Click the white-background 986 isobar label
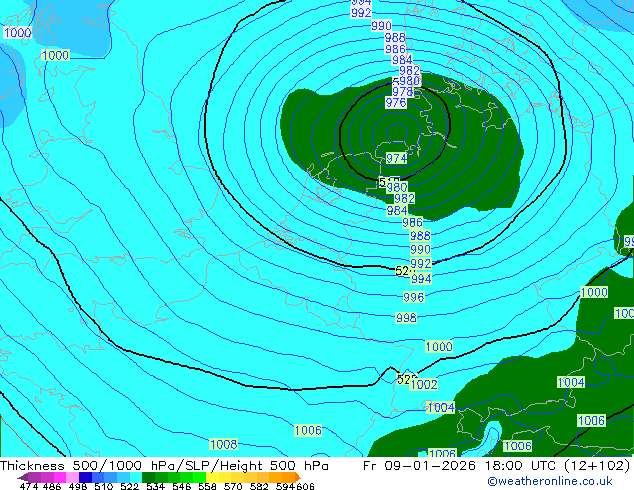 point(395,49)
